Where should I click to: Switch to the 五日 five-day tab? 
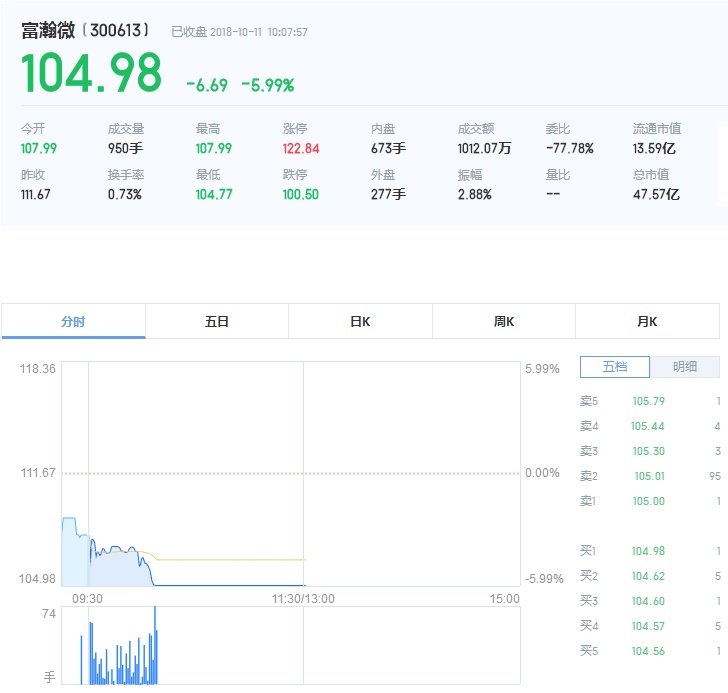(x=217, y=321)
